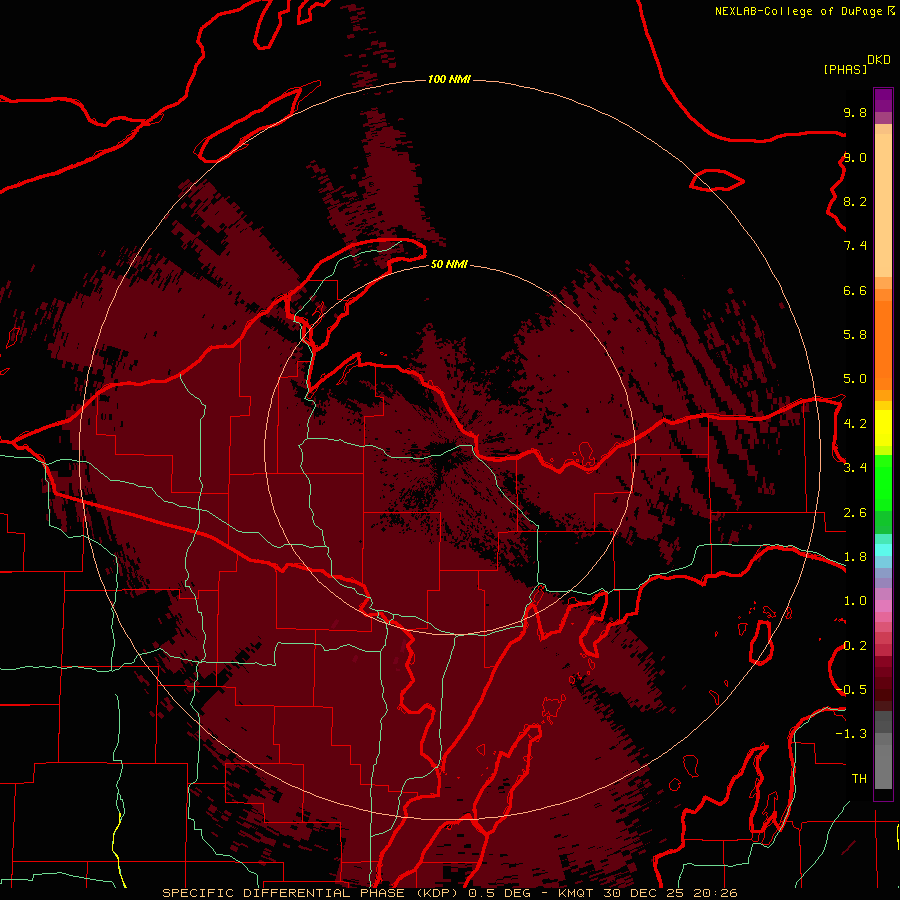Click the SPECIFIC DIFFERENTIAL PHASE (KDP) caption
This screenshot has width=900, height=900.
coord(313,893)
